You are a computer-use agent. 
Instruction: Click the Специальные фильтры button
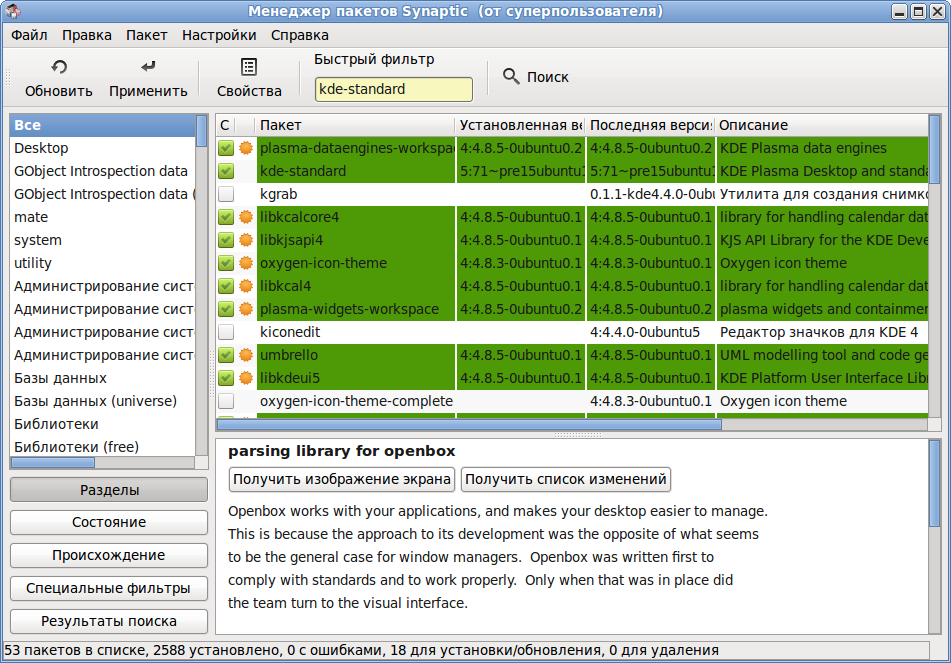pyautogui.click(x=109, y=588)
